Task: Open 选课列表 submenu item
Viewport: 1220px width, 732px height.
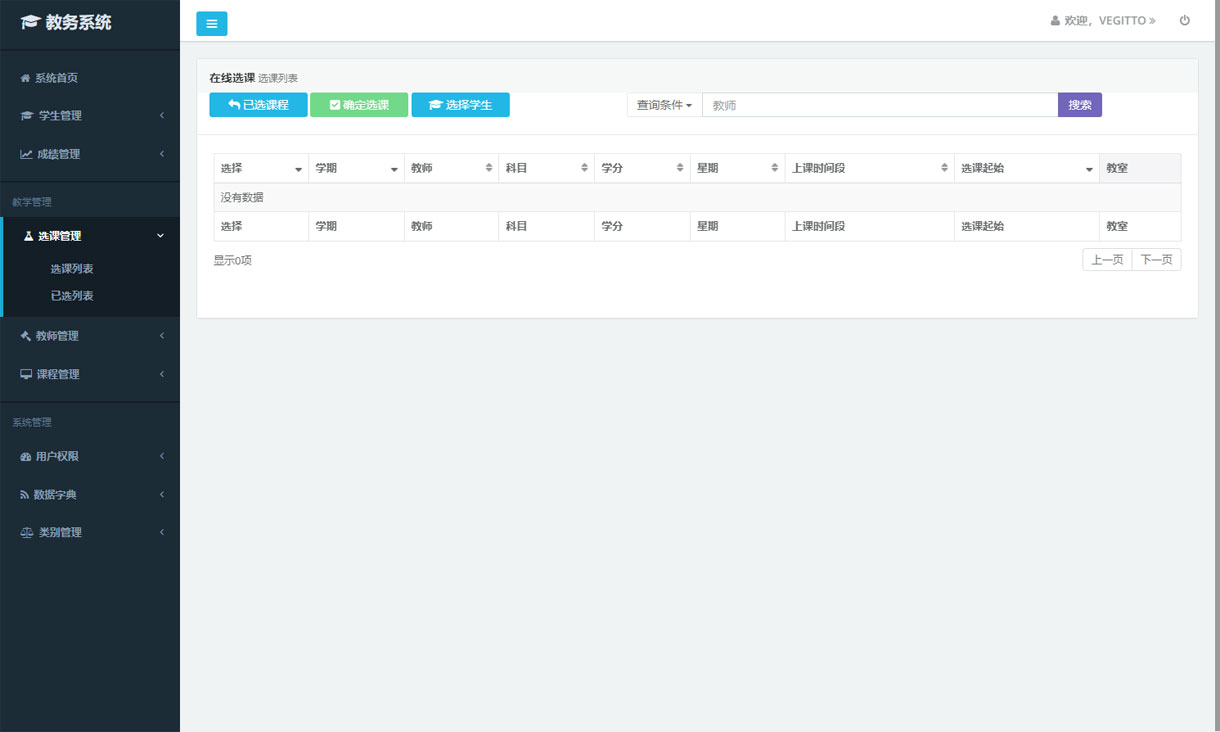Action: pyautogui.click(x=72, y=269)
